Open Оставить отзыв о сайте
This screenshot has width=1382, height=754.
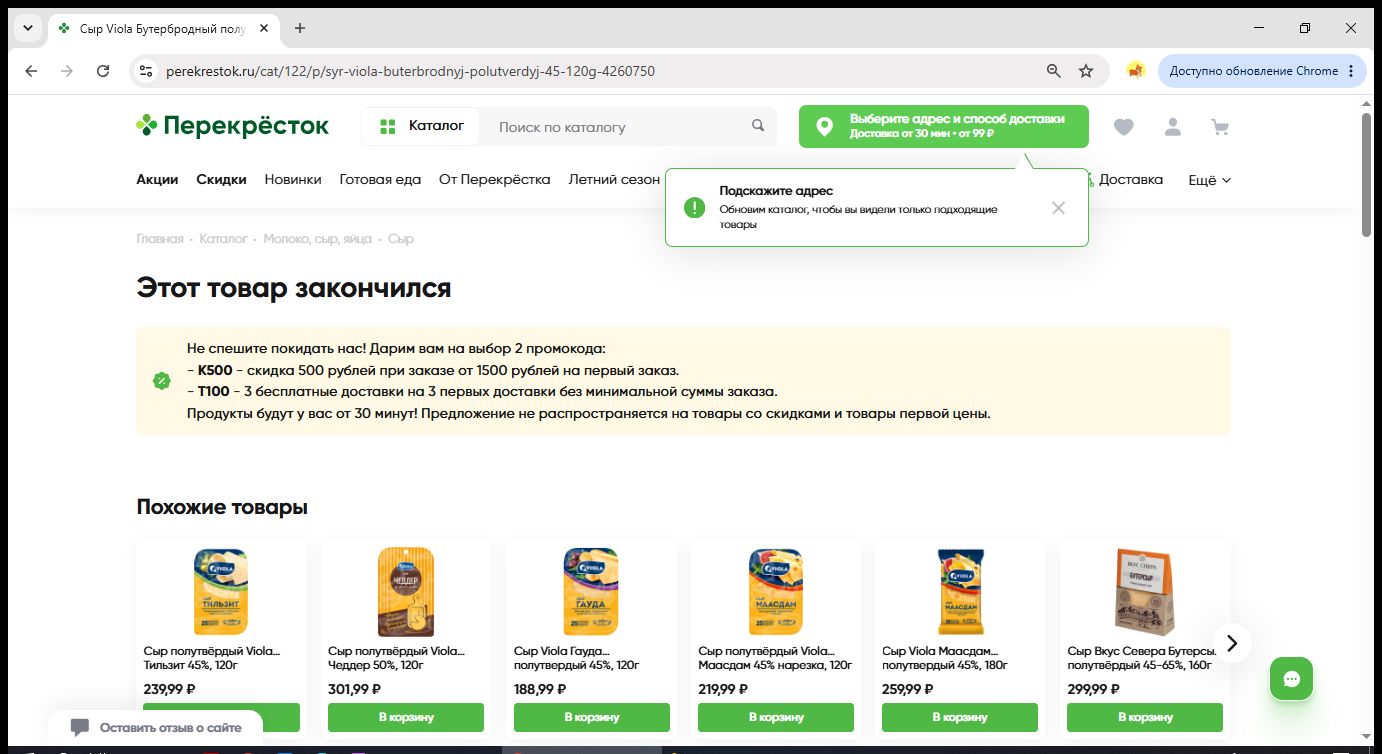pyautogui.click(x=156, y=727)
